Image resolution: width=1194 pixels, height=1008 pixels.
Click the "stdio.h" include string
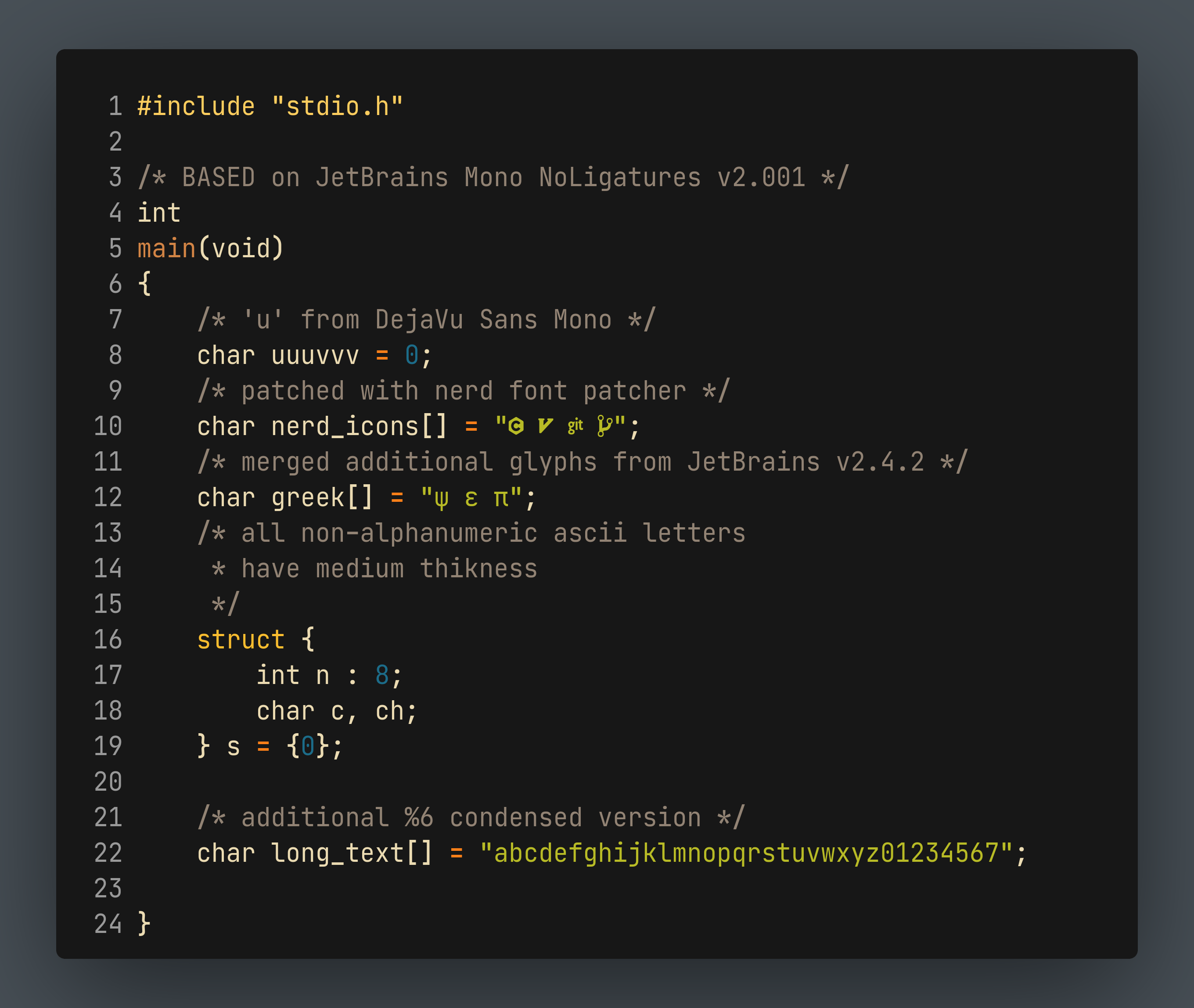(x=337, y=107)
